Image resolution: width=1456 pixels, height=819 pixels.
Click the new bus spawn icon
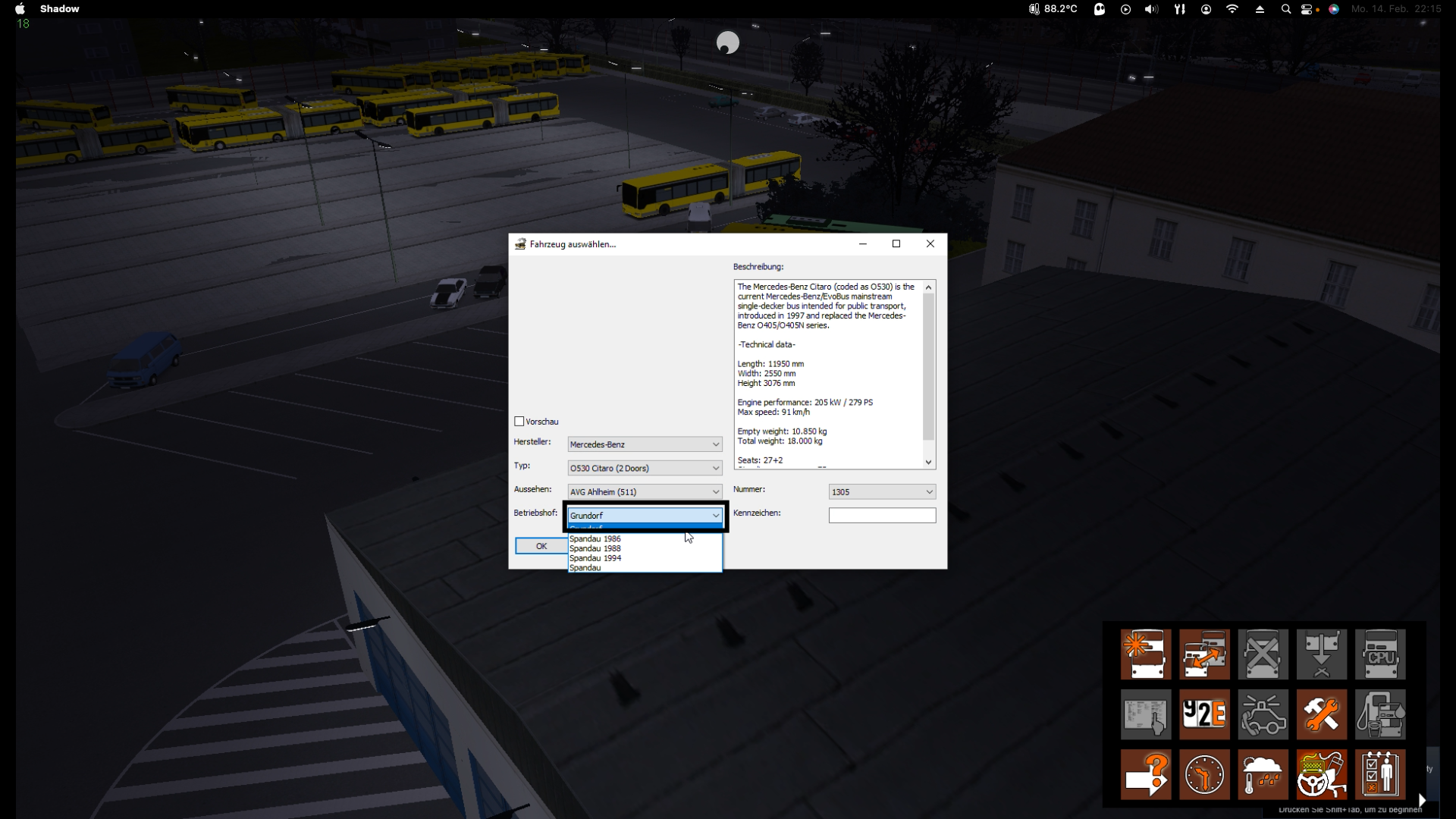click(x=1145, y=654)
